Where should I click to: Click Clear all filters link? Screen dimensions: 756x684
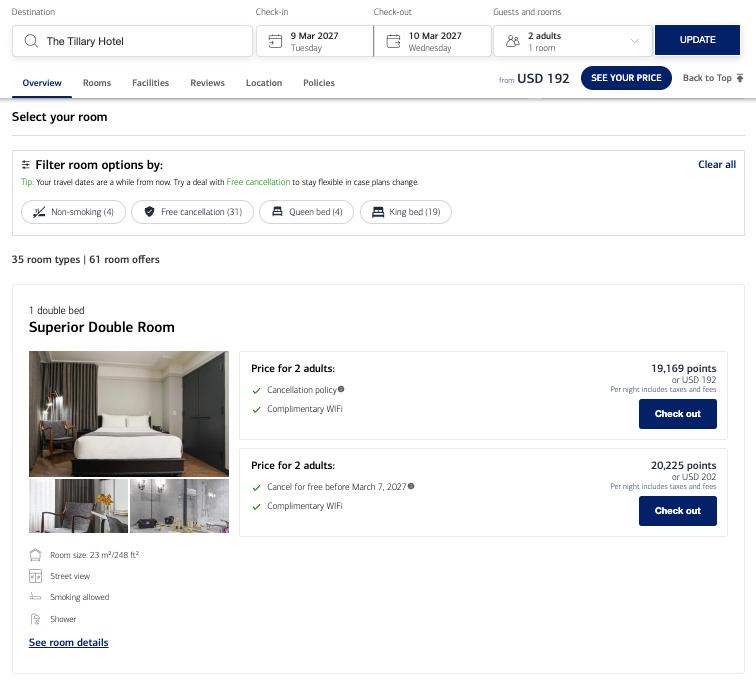717,164
